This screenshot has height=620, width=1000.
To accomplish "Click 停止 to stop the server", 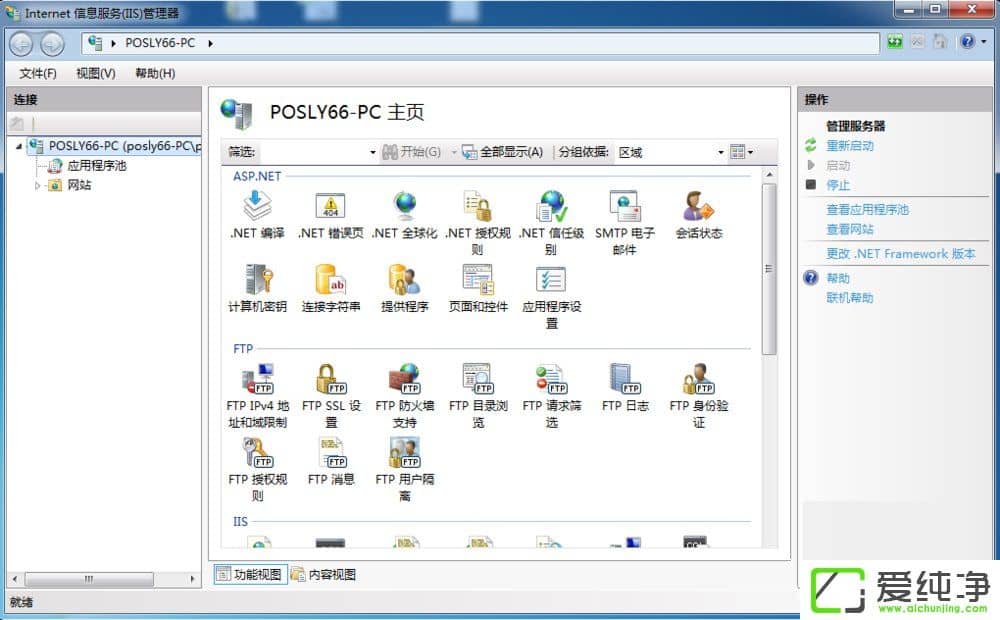I will [x=837, y=185].
